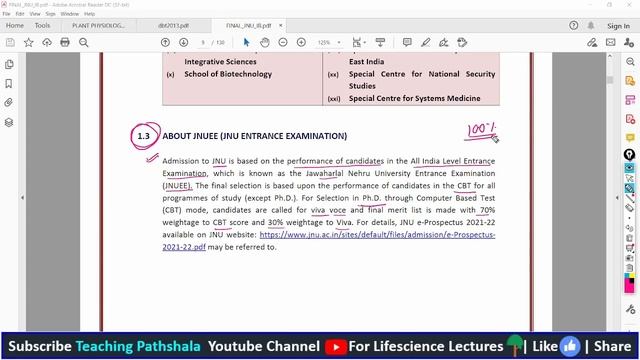Image resolution: width=640 pixels, height=360 pixels.
Task: Open the Create PDF tool in right pane
Action: pos(630,119)
